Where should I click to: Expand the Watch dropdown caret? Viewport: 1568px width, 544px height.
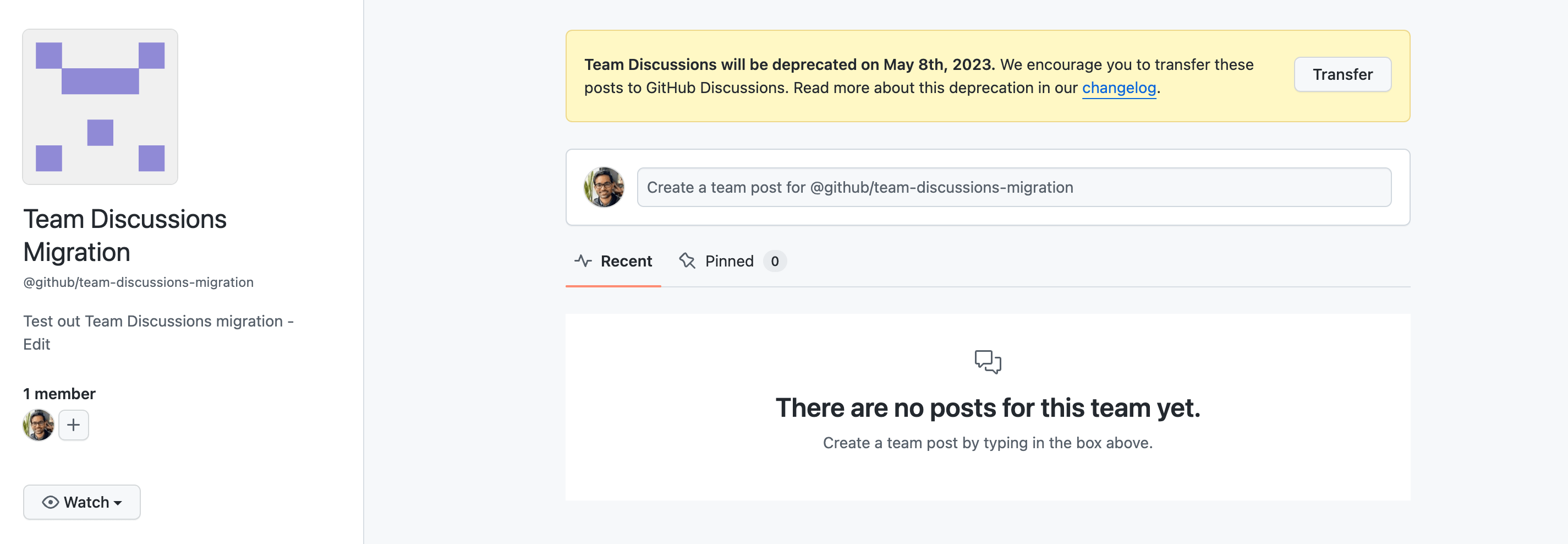(x=118, y=503)
